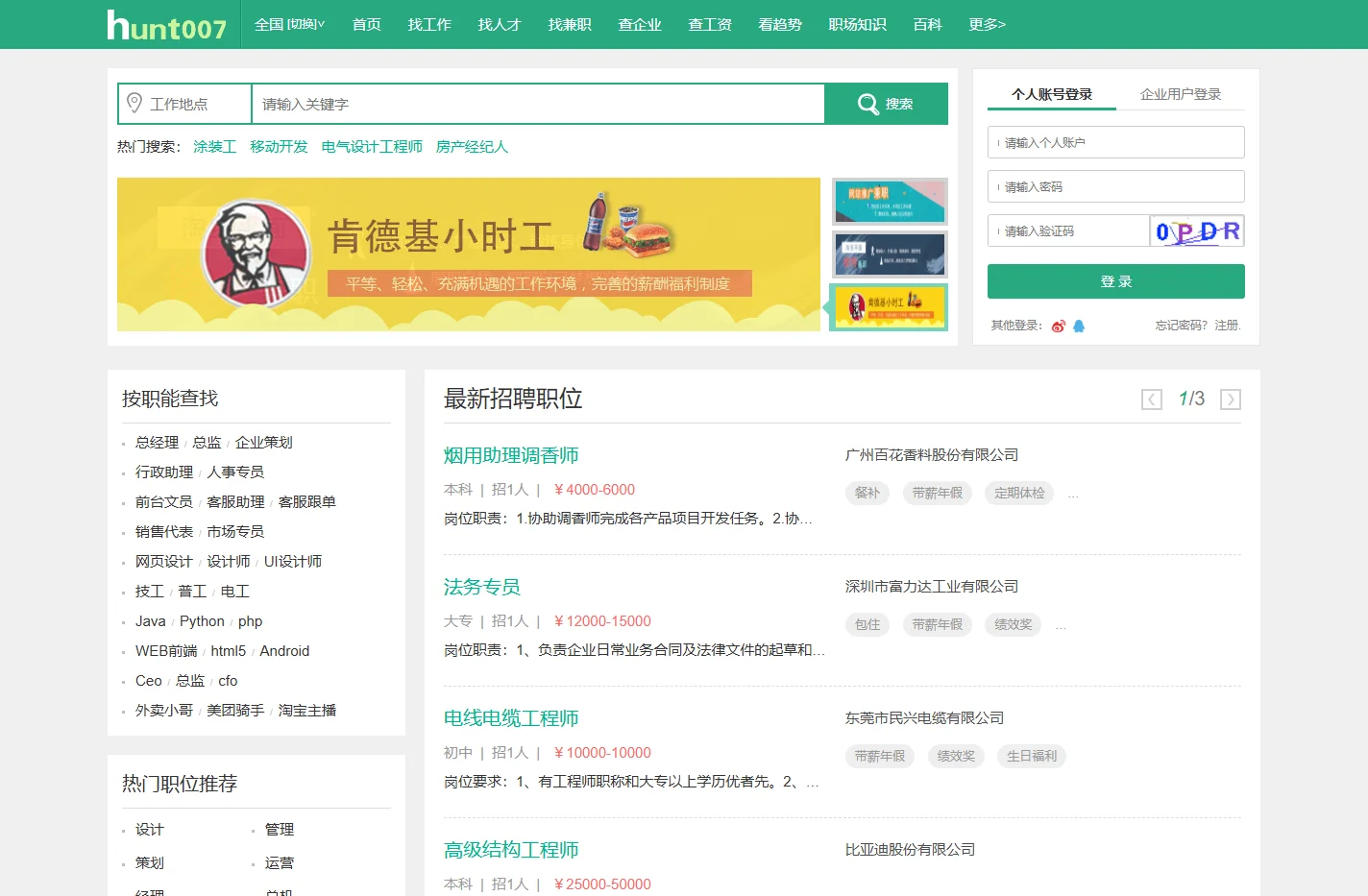Click 电工 in job function list
1368x896 pixels.
235,592
